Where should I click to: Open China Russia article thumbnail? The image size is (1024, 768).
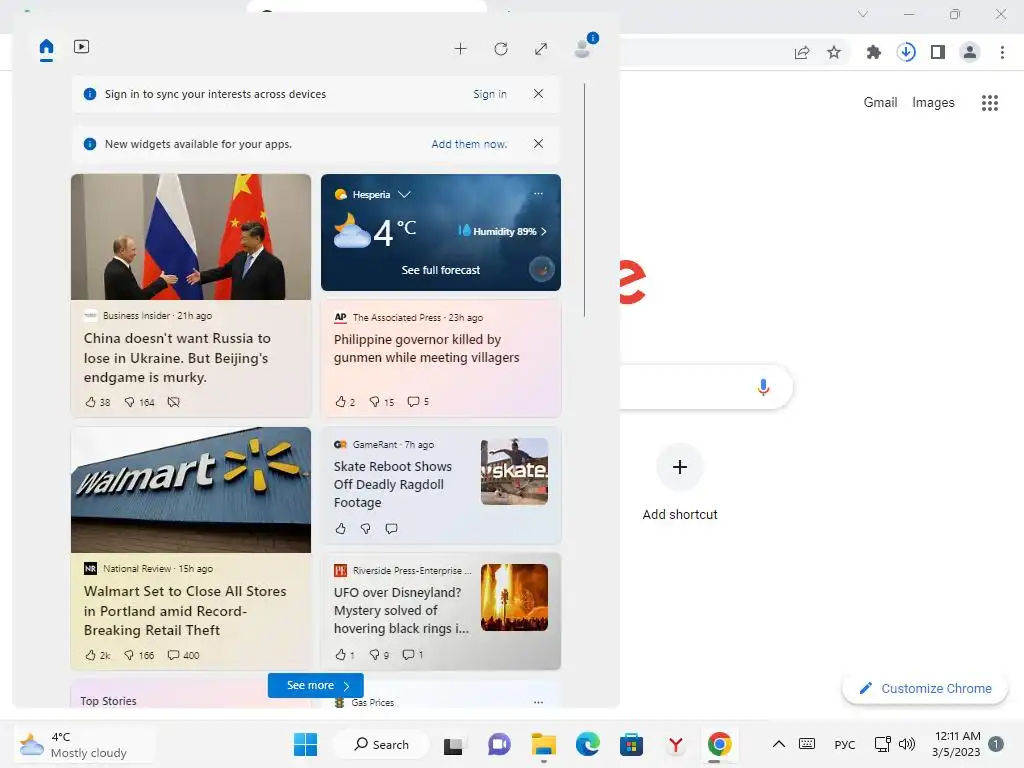191,236
